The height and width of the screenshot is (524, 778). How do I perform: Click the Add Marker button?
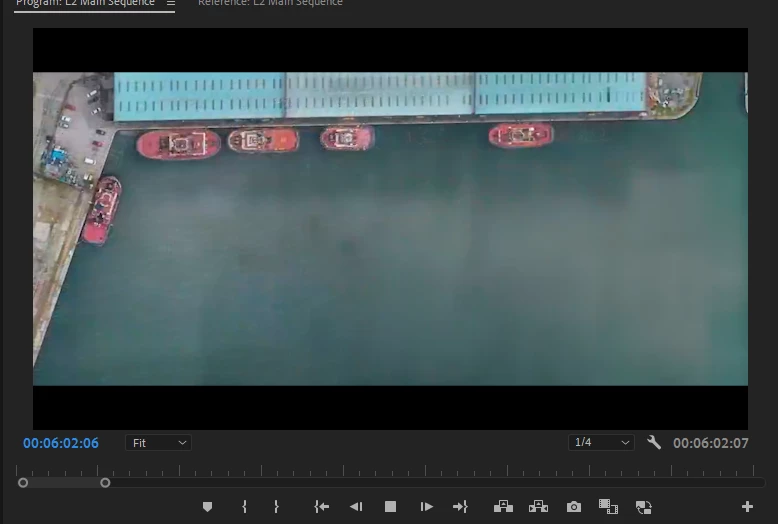pos(207,507)
